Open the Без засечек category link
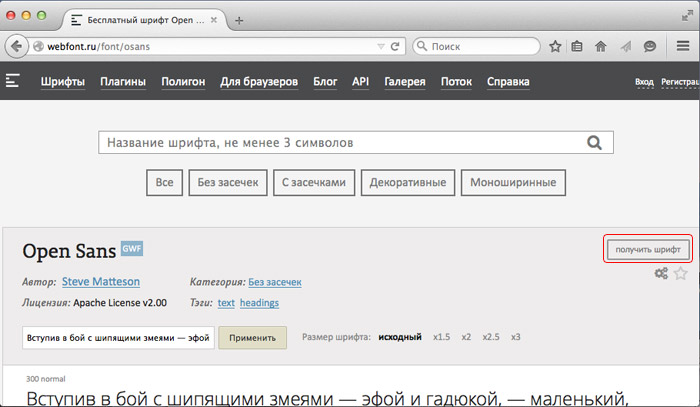700x407 pixels. coord(275,282)
